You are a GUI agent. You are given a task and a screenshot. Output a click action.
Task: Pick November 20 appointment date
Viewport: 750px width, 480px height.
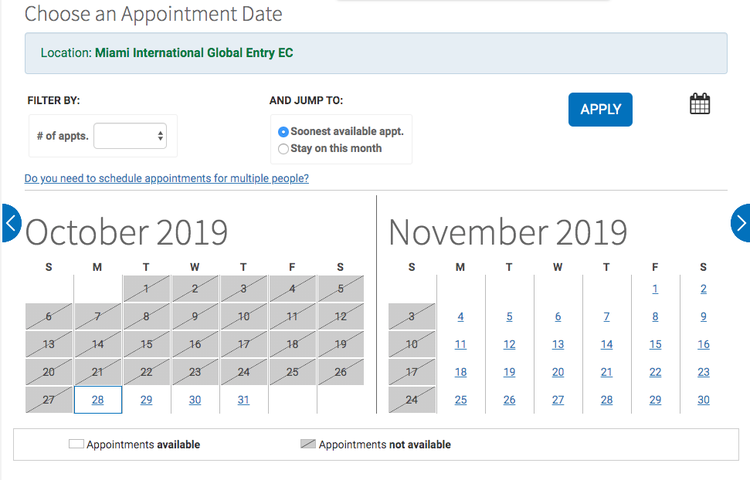click(558, 372)
